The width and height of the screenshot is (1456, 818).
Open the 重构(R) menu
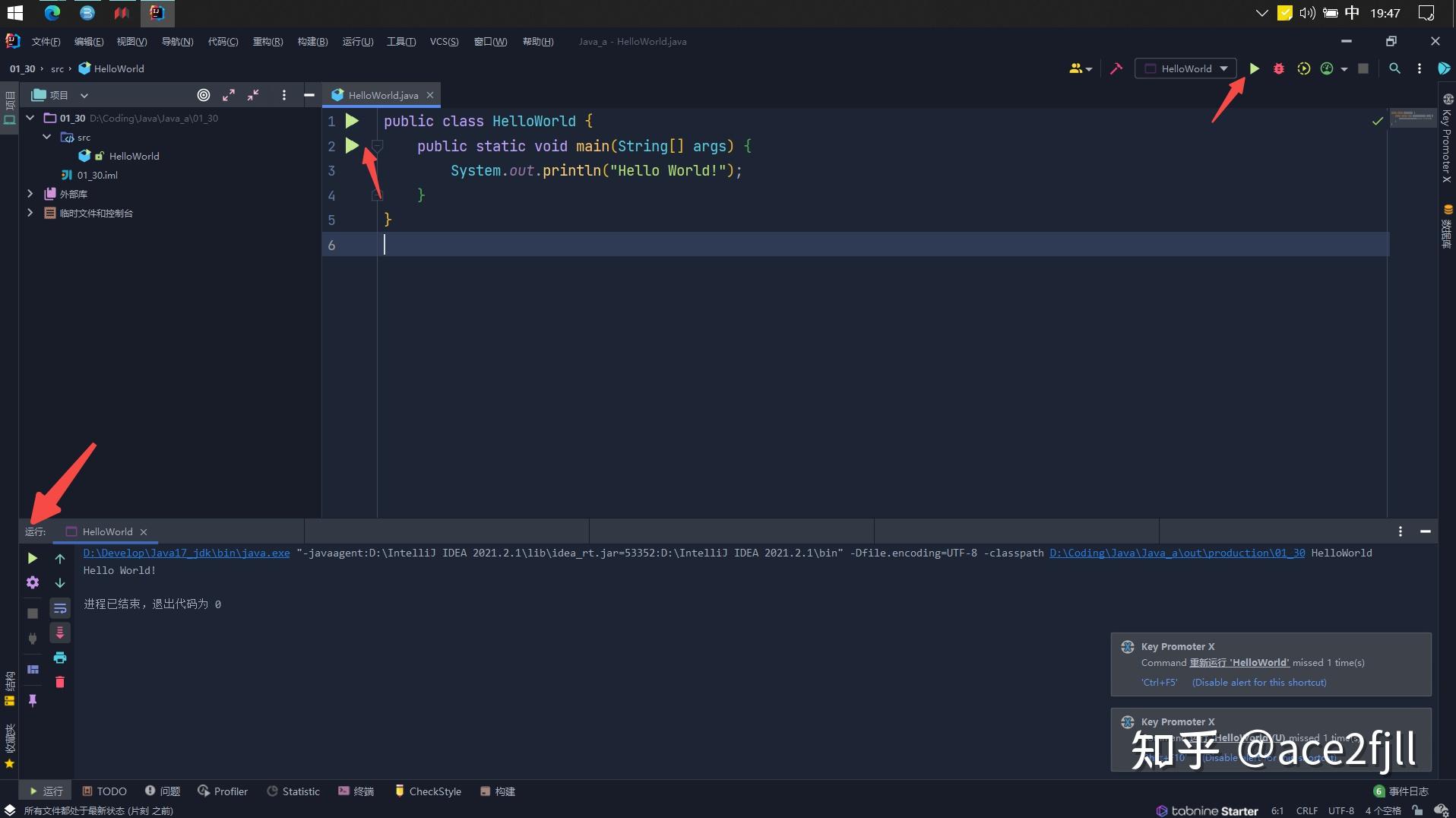[x=267, y=42]
